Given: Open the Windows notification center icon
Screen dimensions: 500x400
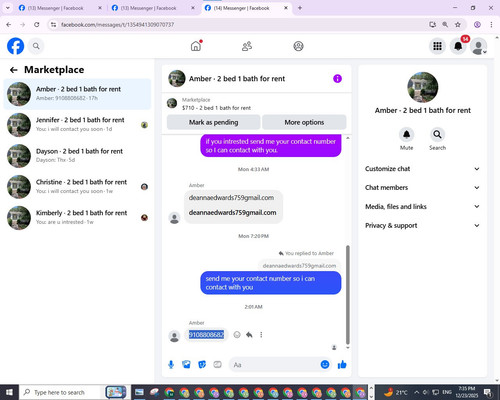Looking at the screenshot, I should coord(488,392).
